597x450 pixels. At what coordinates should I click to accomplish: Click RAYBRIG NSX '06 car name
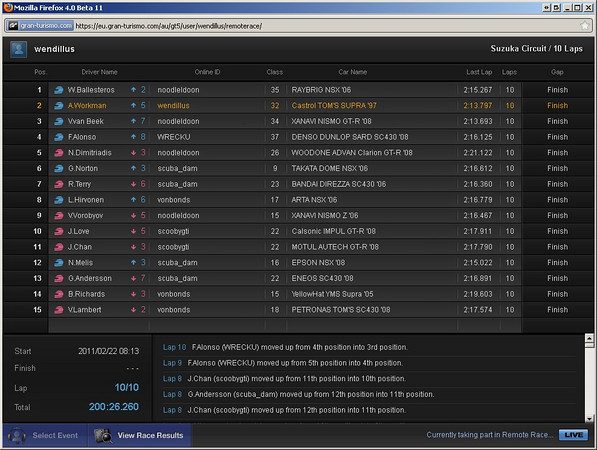pos(321,90)
